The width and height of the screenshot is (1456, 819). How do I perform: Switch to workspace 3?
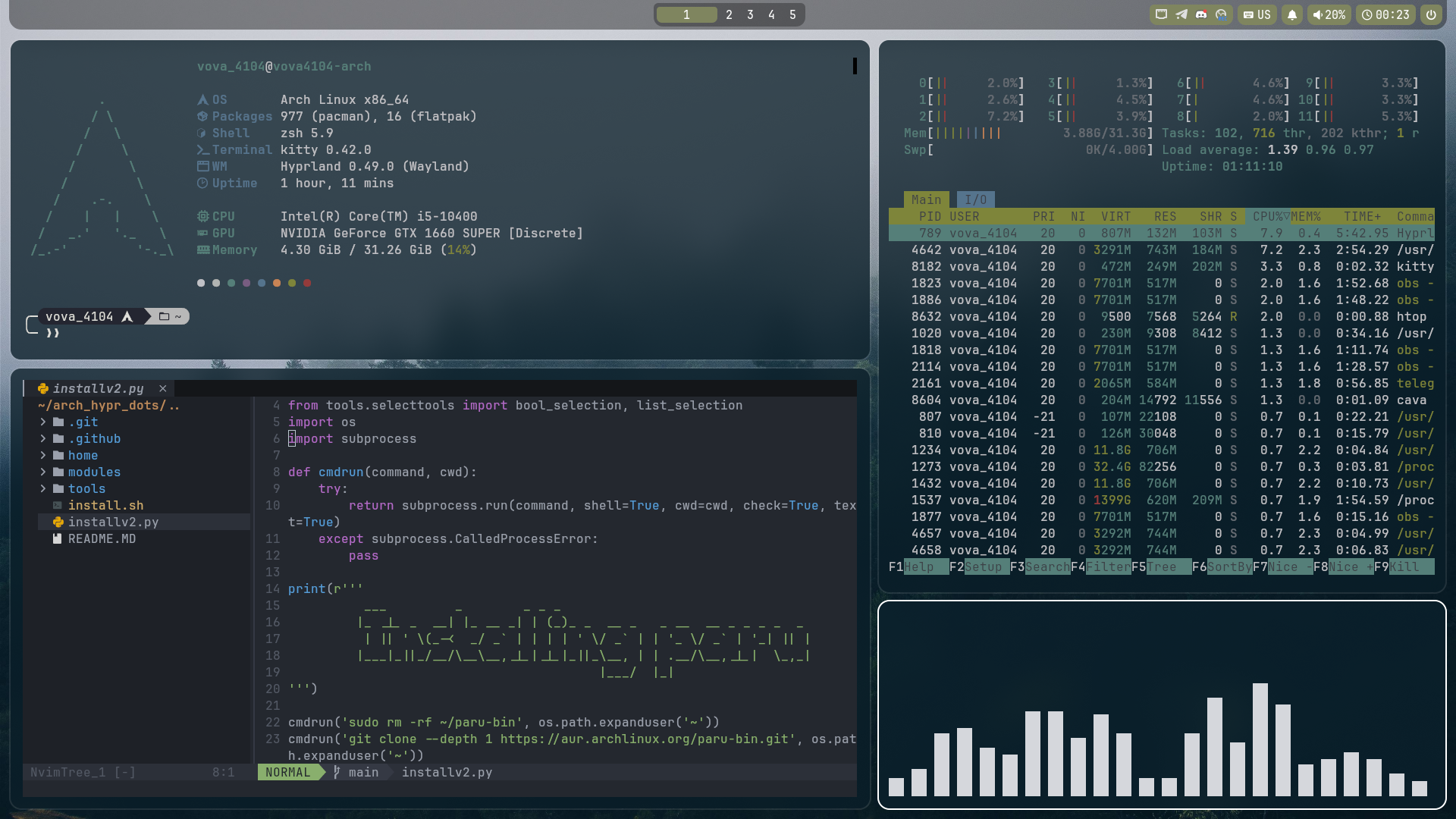tap(750, 14)
